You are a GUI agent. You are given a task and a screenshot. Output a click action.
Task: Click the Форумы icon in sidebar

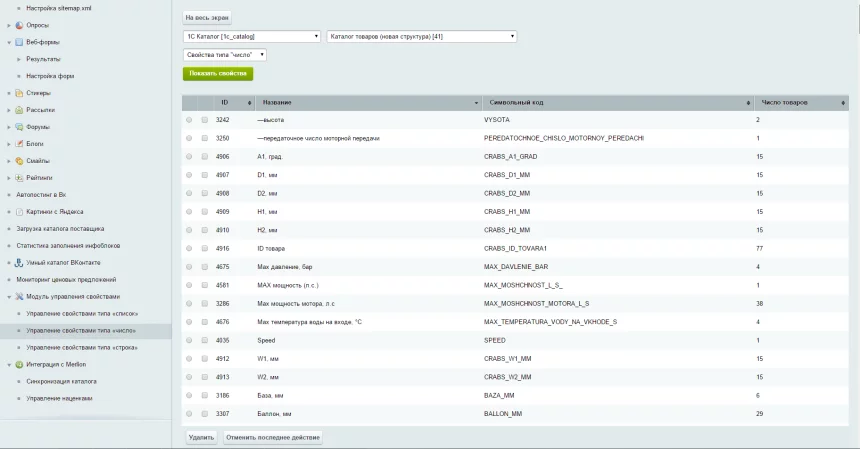(20, 127)
